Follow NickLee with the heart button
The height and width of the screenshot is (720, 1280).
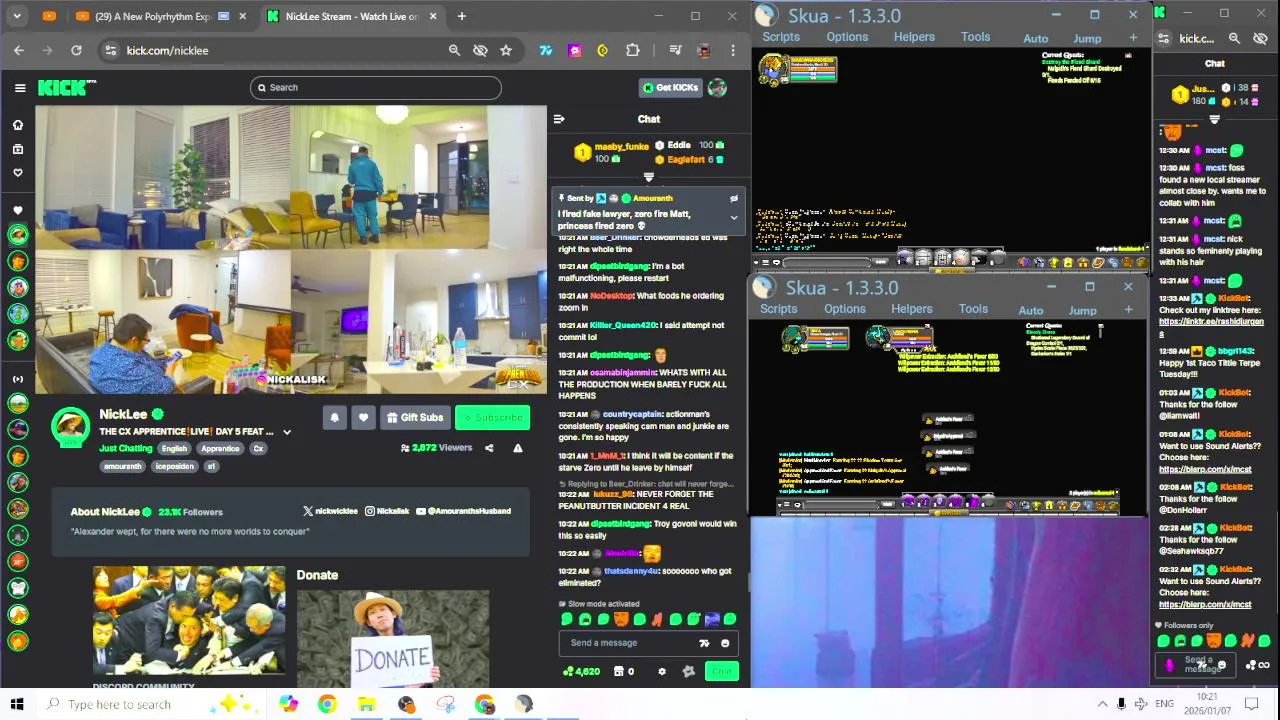click(363, 417)
